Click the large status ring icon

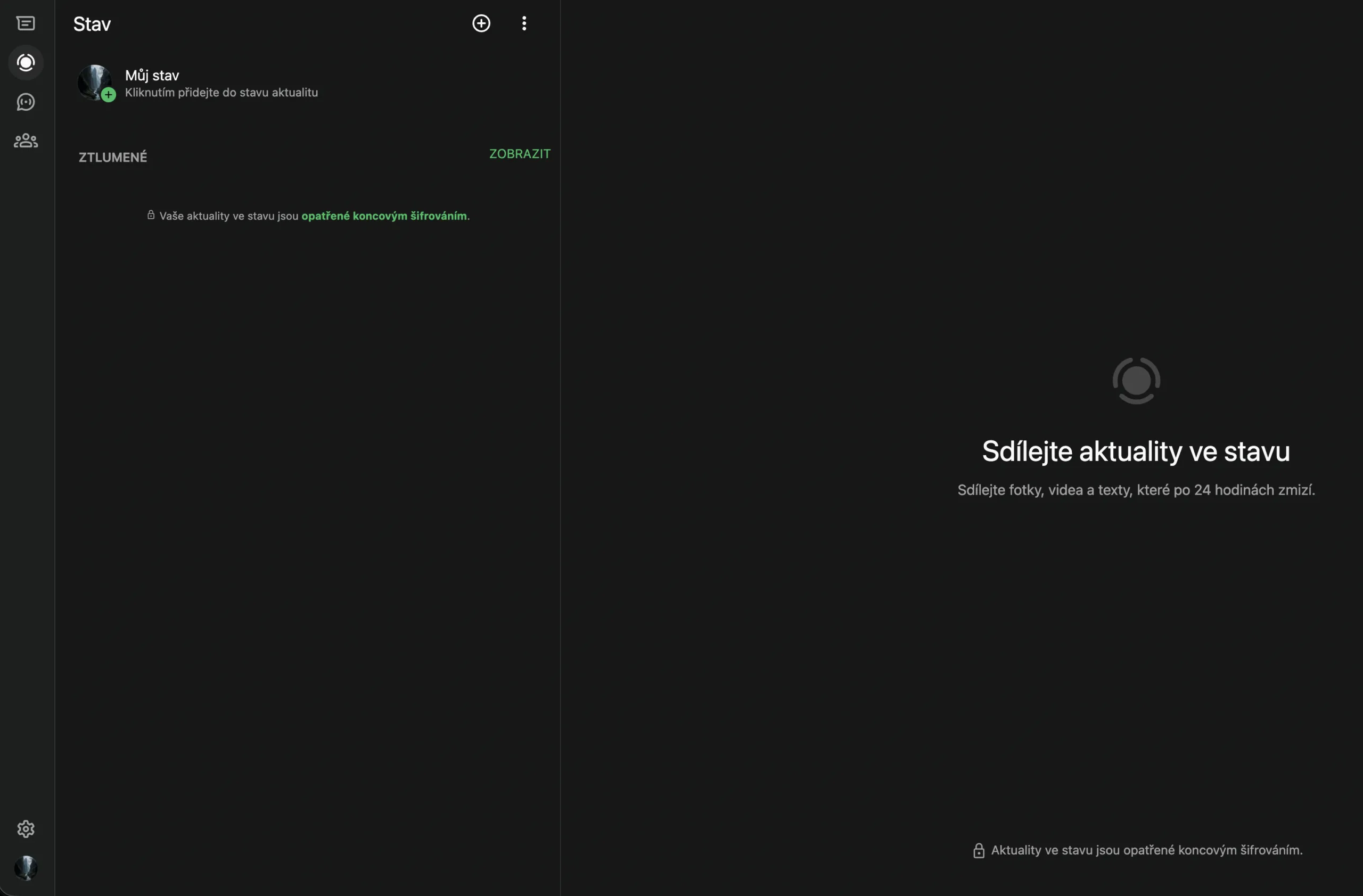(1136, 381)
